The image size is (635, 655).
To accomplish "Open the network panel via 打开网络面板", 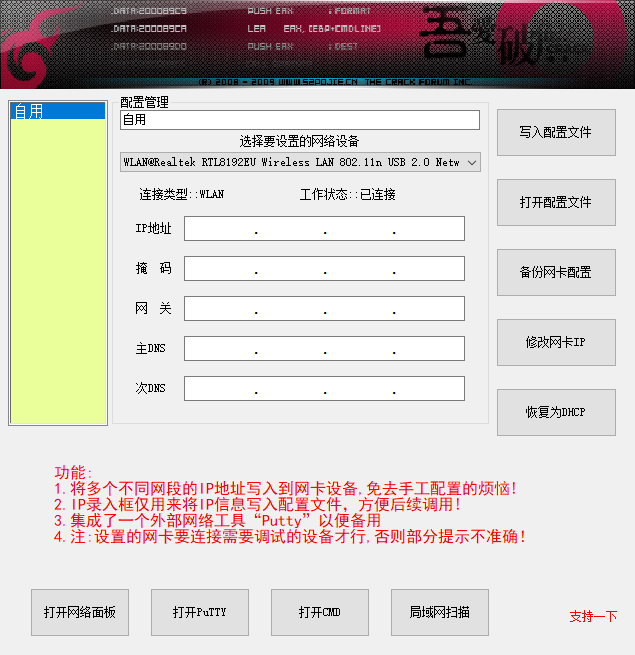I will [x=80, y=612].
